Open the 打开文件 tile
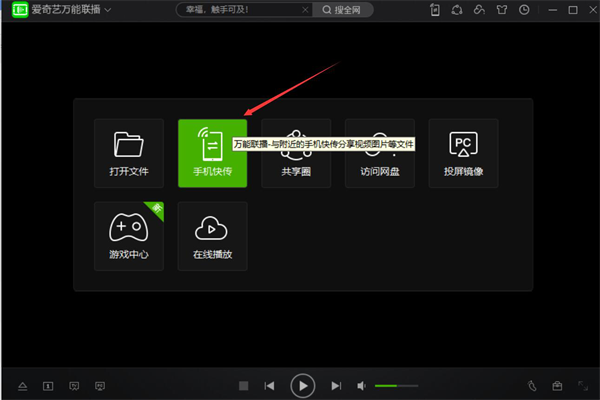The height and width of the screenshot is (400, 600). [129, 153]
